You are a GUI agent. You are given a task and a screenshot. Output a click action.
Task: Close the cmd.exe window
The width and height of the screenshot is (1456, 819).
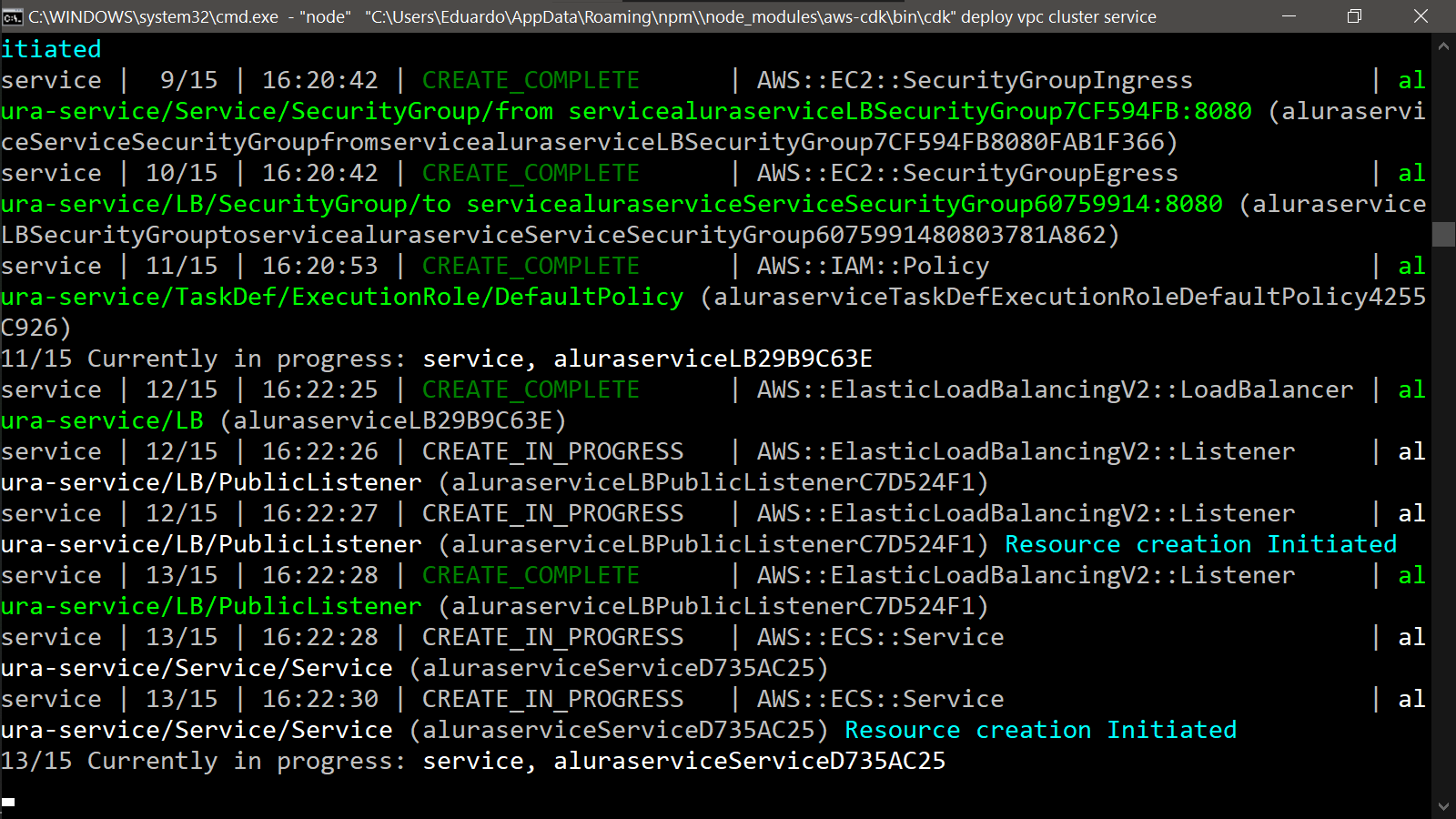[1421, 16]
